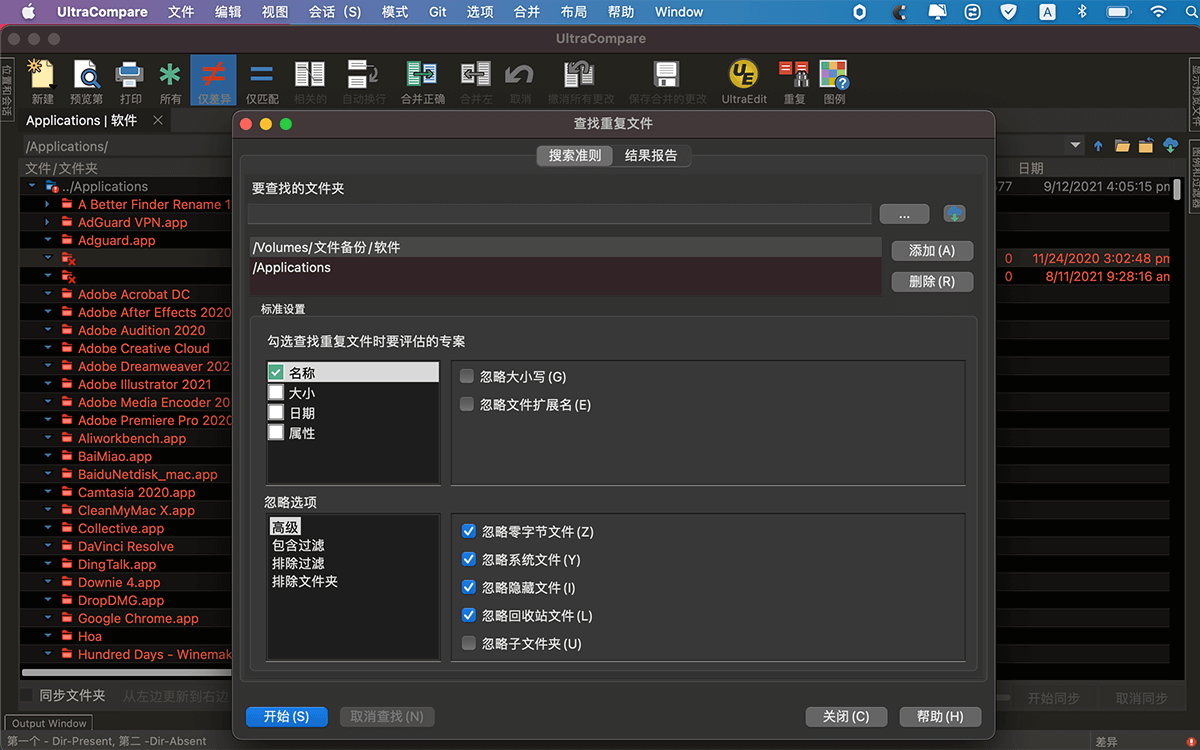1200x750 pixels.
Task: Expand the AdGuard VPN.app folder
Action: coord(47,223)
